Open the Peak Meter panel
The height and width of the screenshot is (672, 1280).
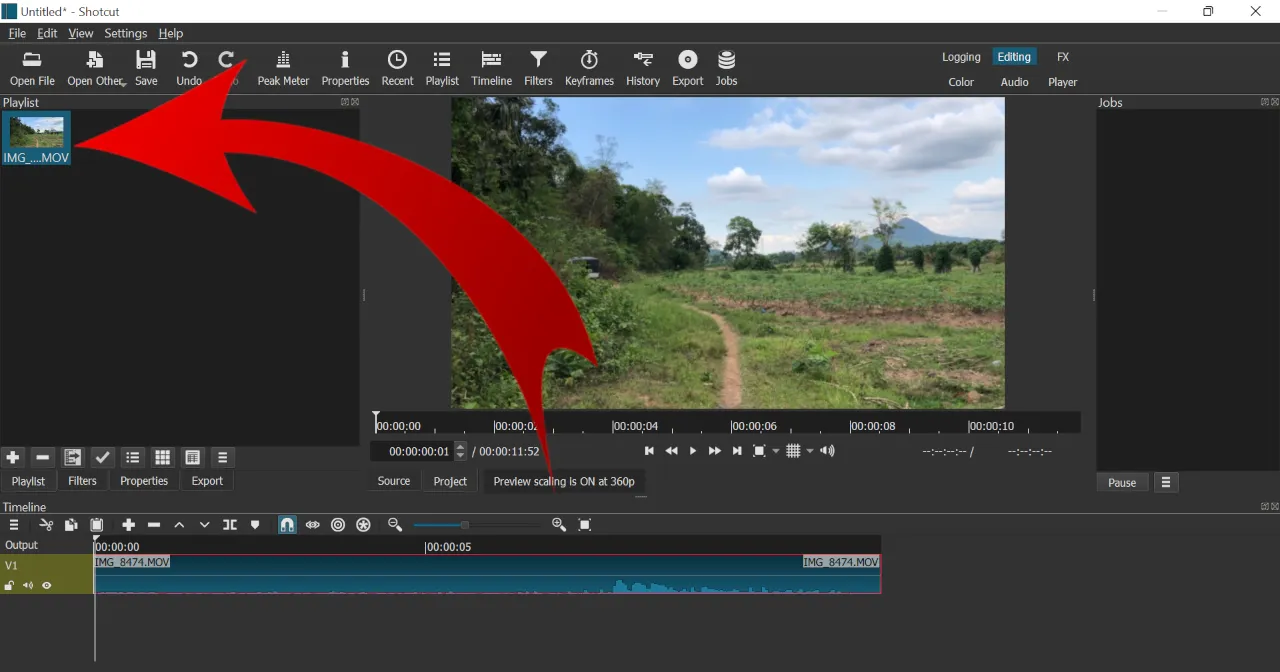click(283, 68)
